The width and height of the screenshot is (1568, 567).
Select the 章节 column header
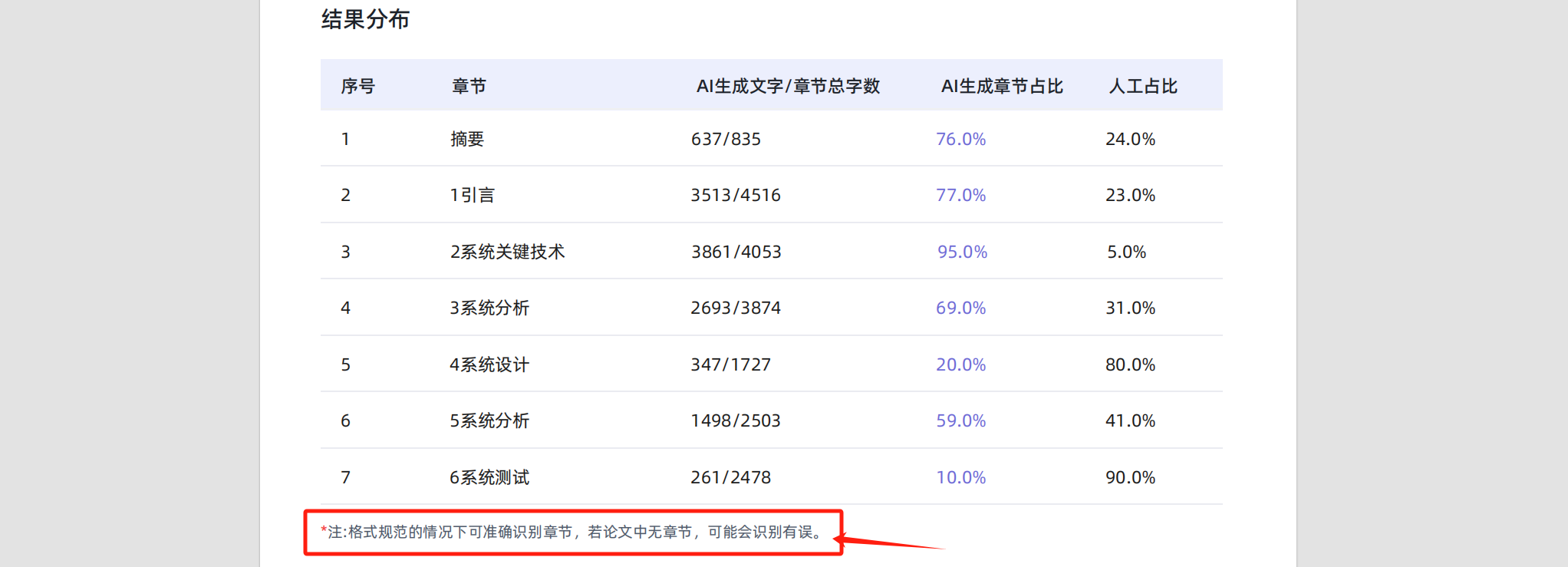click(469, 86)
